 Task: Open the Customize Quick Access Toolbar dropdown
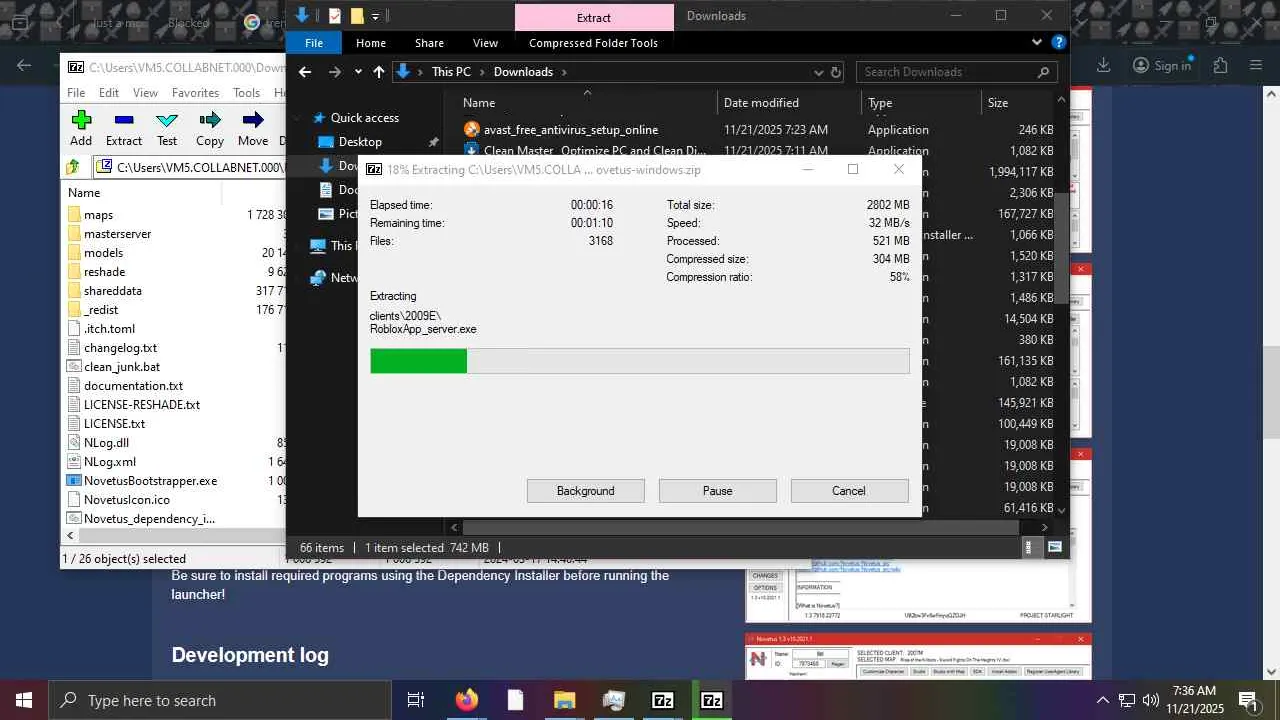(x=376, y=16)
